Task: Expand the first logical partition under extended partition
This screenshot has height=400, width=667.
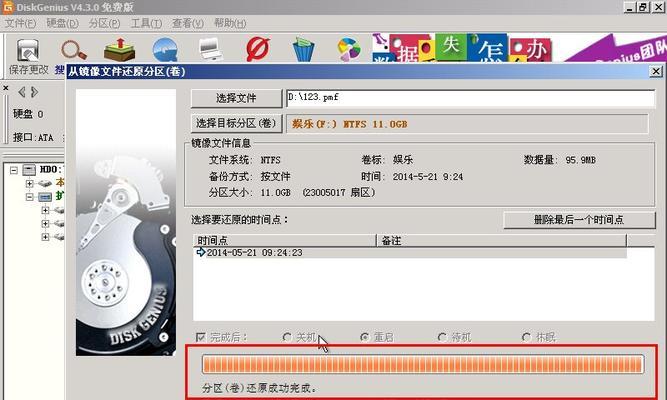Action: click(x=45, y=210)
